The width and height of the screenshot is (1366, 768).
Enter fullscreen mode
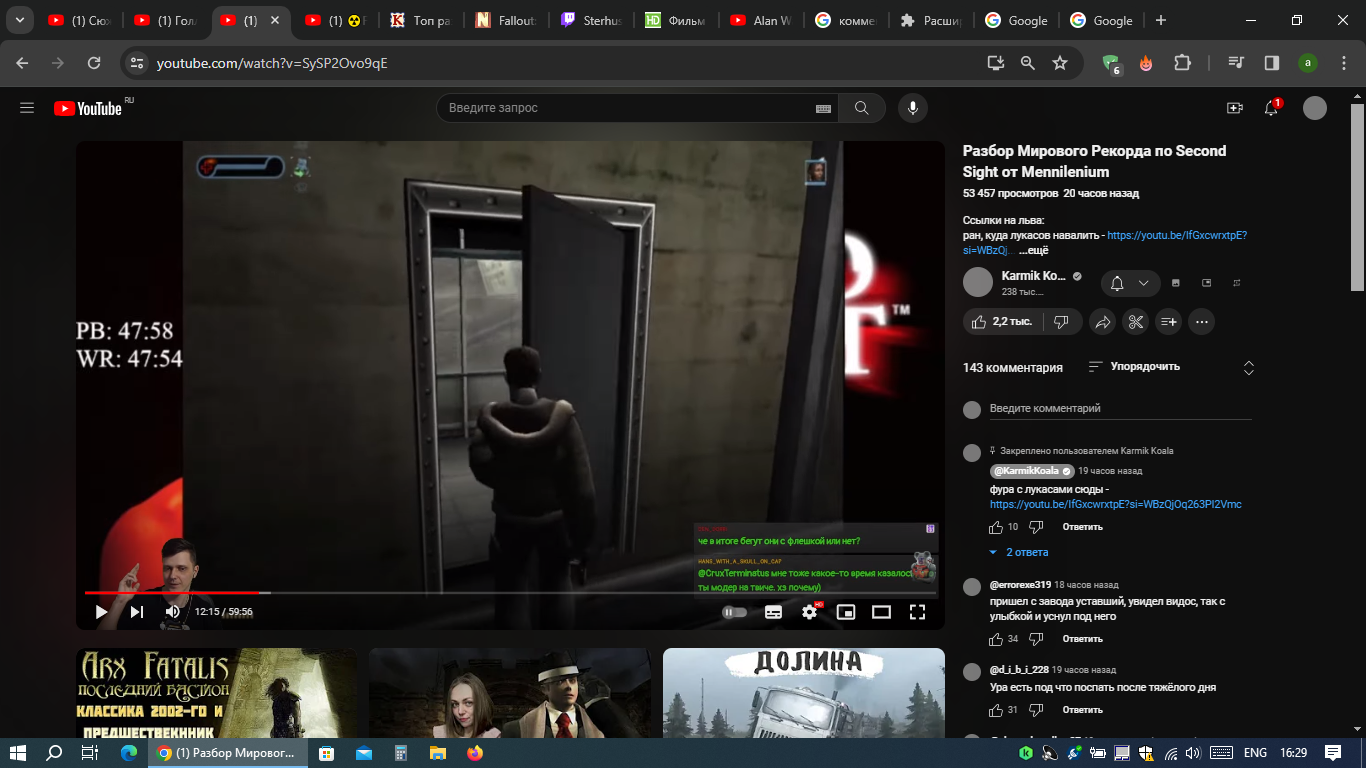tap(917, 612)
